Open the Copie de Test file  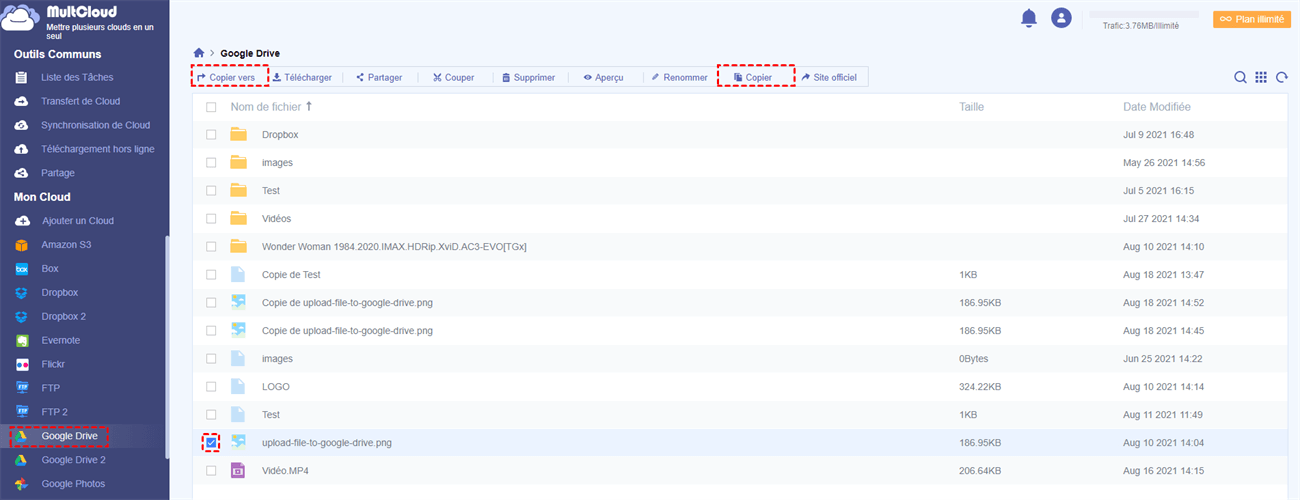pyautogui.click(x=291, y=274)
